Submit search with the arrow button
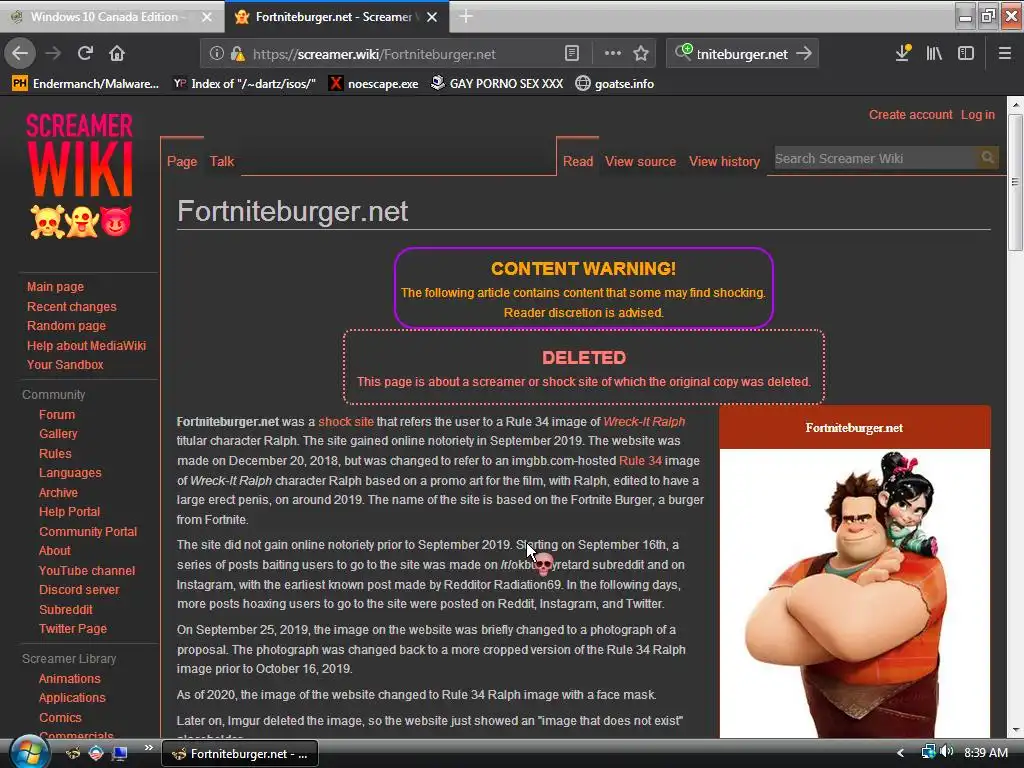 (x=804, y=53)
